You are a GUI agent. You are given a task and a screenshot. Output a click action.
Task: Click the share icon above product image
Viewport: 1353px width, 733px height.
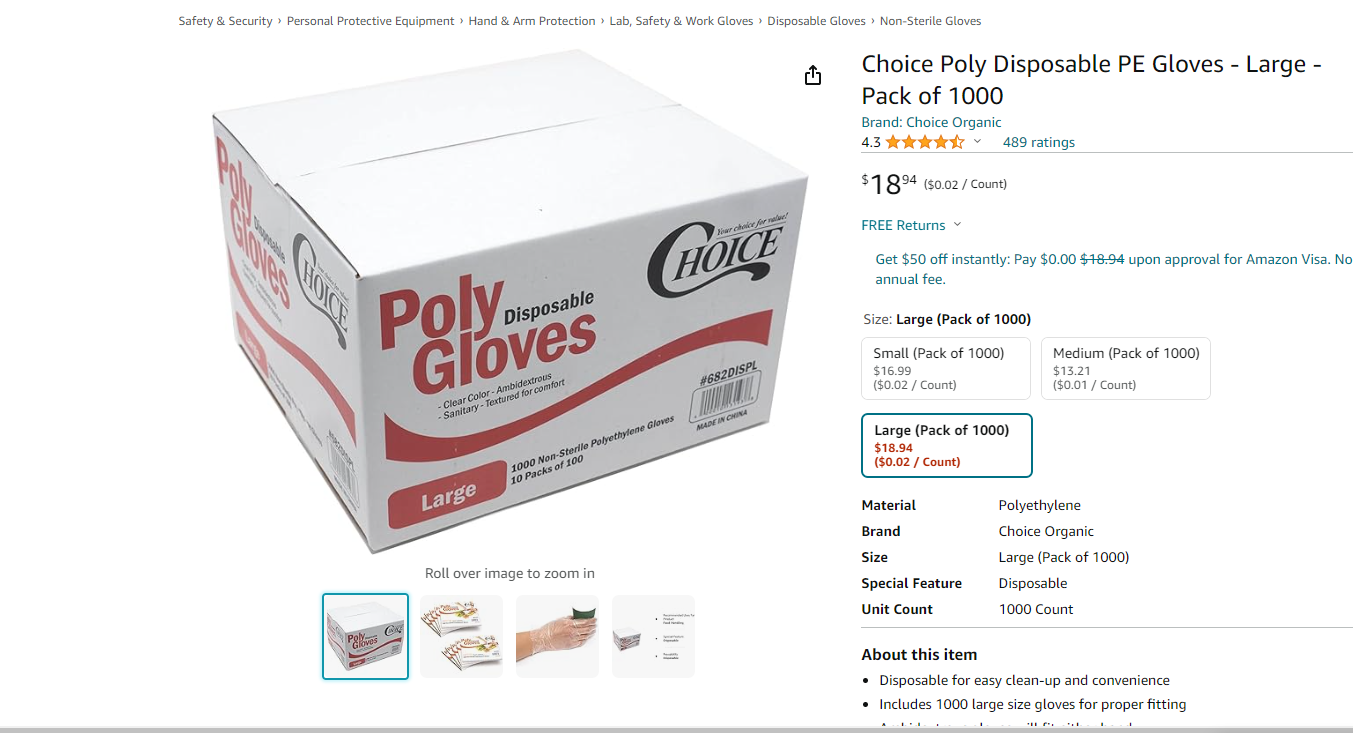[x=813, y=75]
